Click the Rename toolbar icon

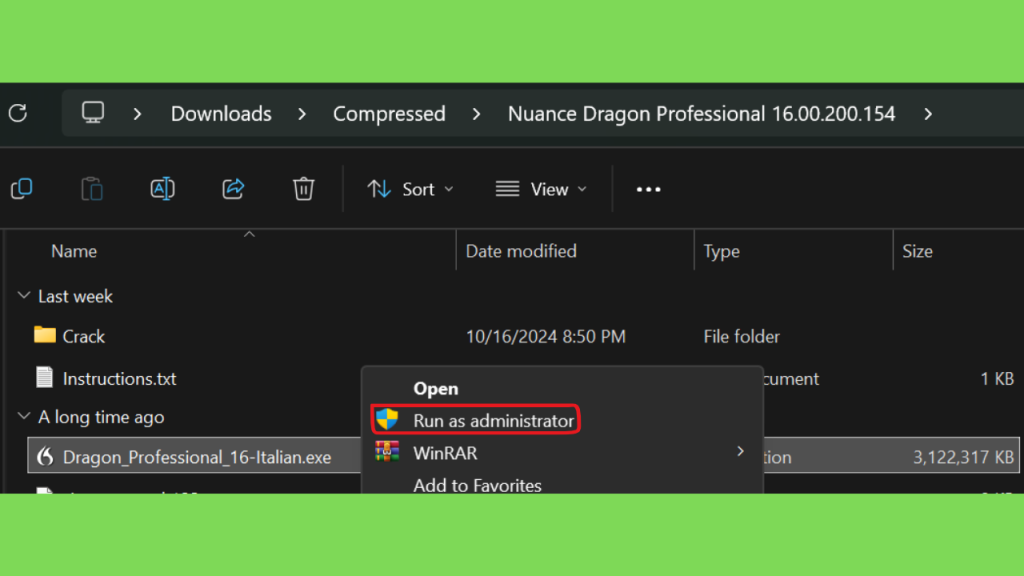coord(163,189)
